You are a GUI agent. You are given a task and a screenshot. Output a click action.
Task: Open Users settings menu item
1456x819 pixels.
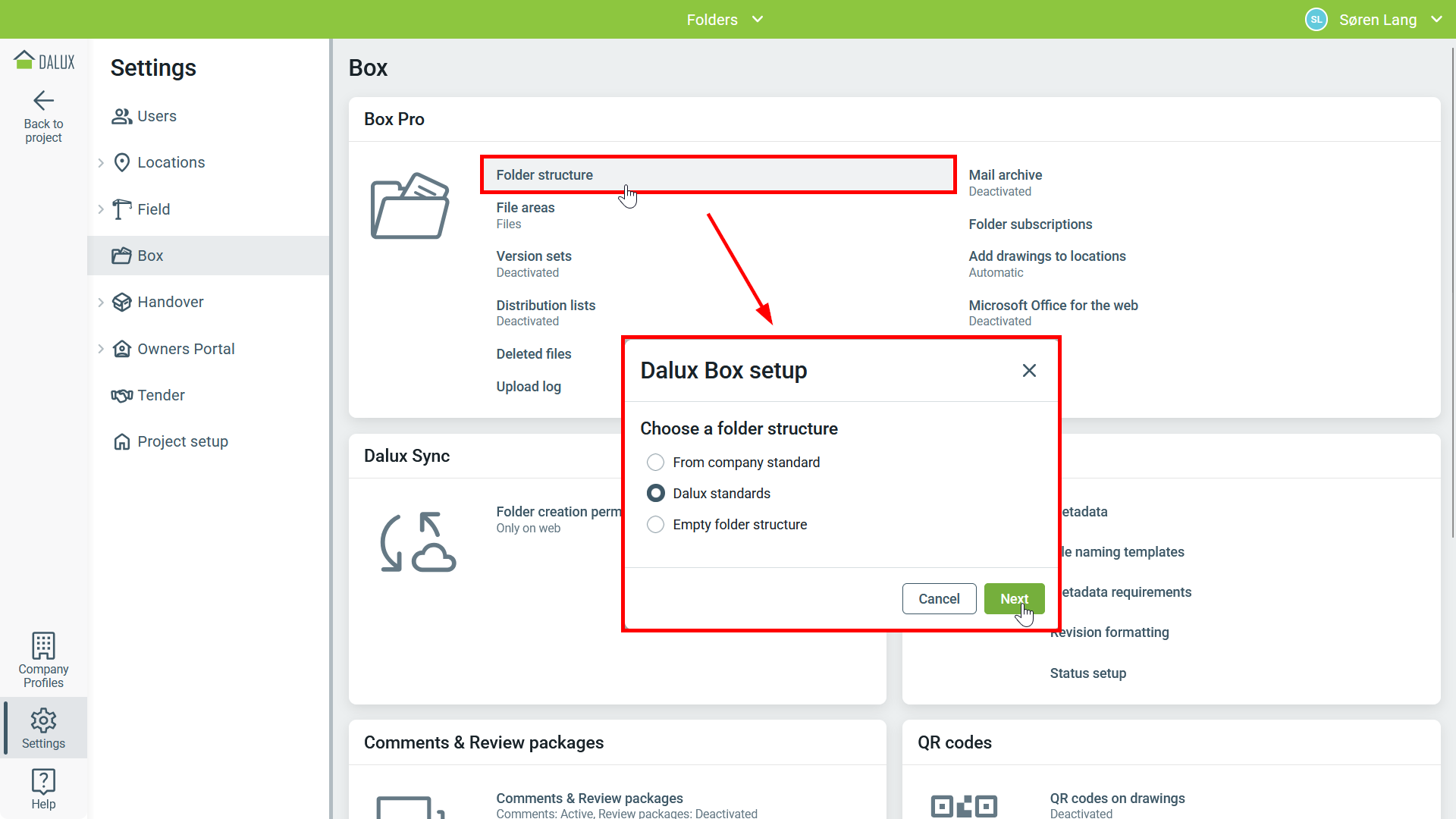coord(157,117)
